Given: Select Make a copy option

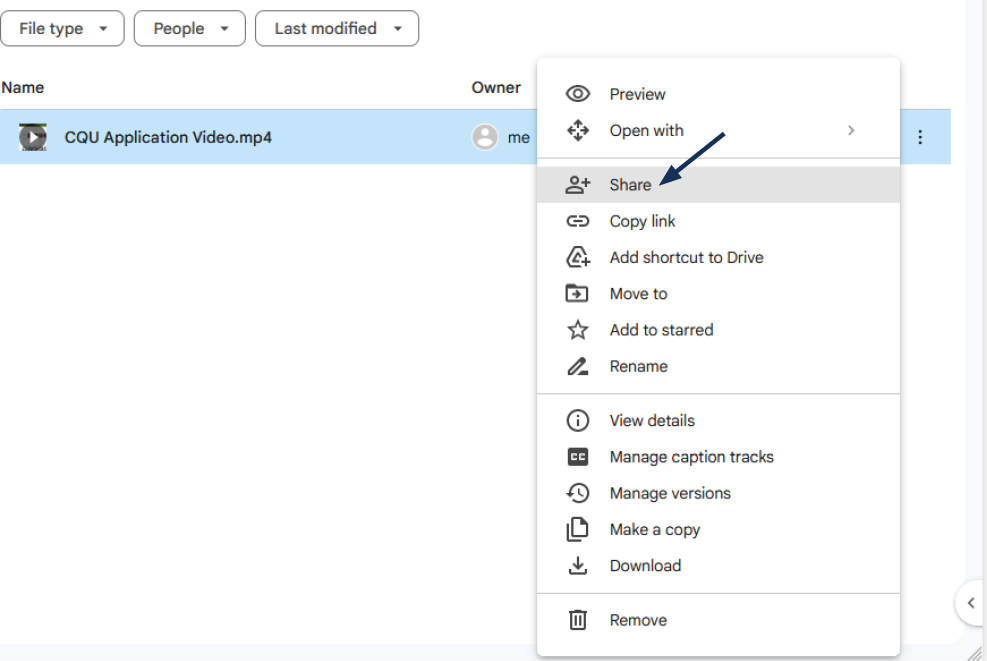Looking at the screenshot, I should 654,530.
